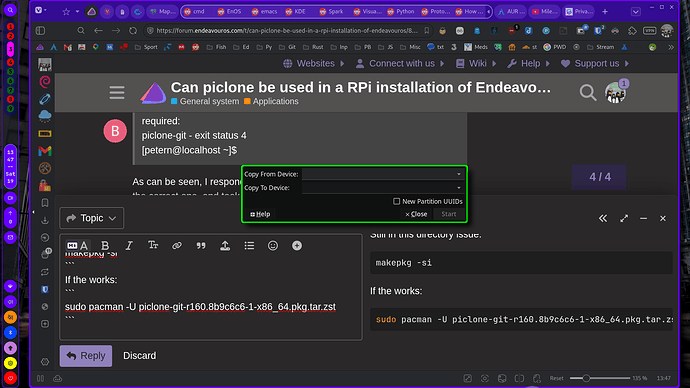Apply italic formatting in the reply editor
Viewport: 690px width, 388px height.
click(128, 245)
